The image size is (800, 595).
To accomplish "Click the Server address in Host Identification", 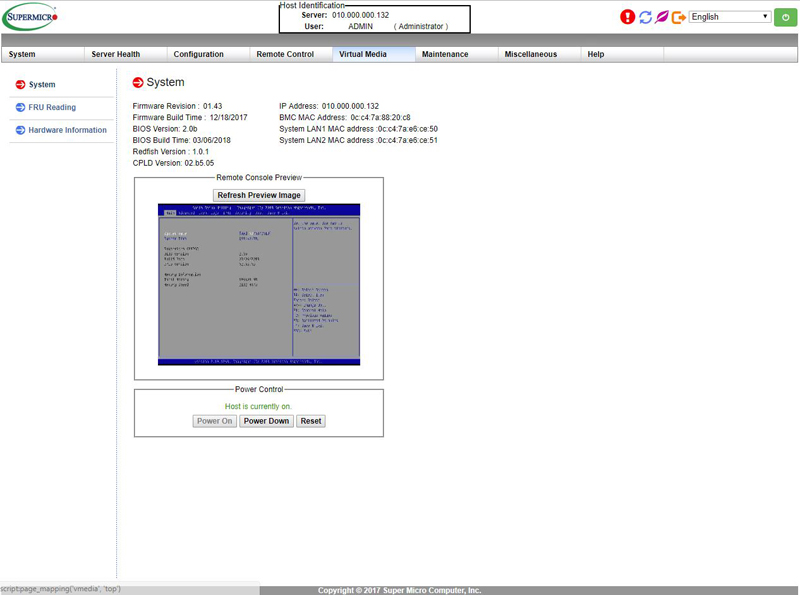I will click(360, 15).
